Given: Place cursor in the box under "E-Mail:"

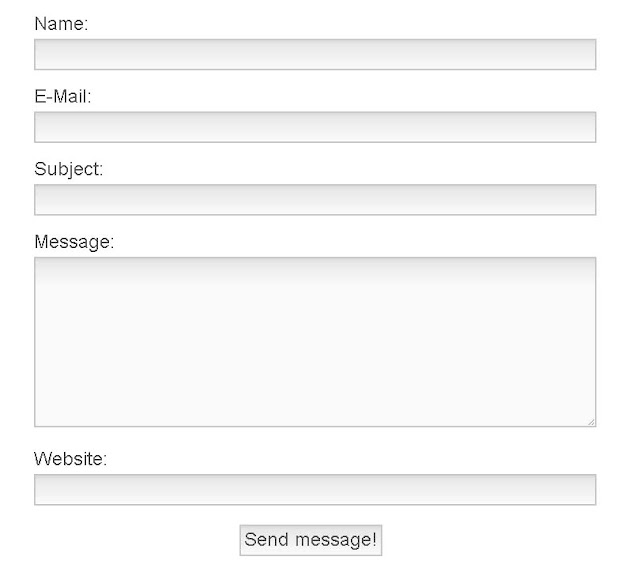Looking at the screenshot, I should pos(315,127).
